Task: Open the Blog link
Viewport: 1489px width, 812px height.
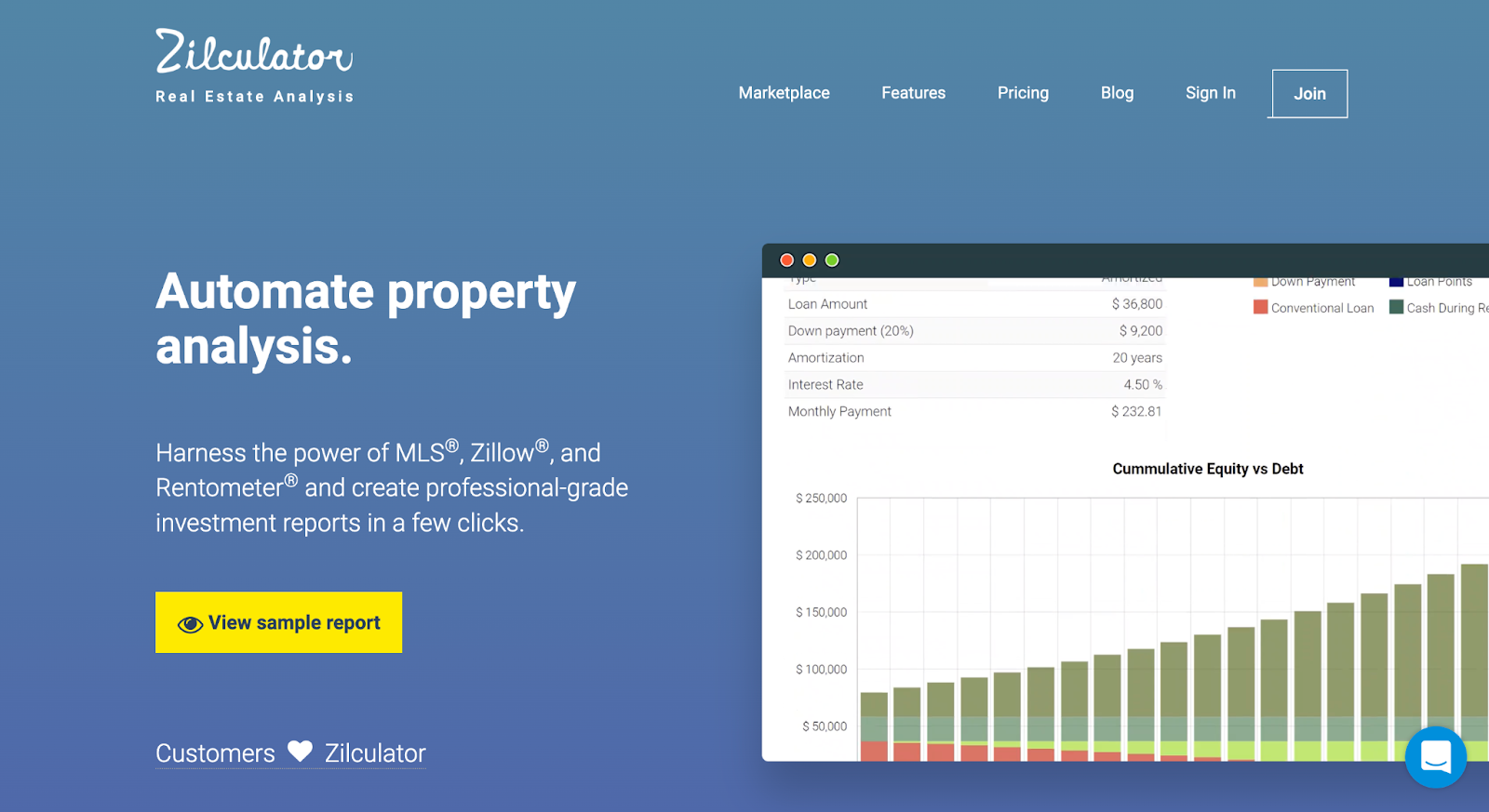Action: (x=1117, y=93)
